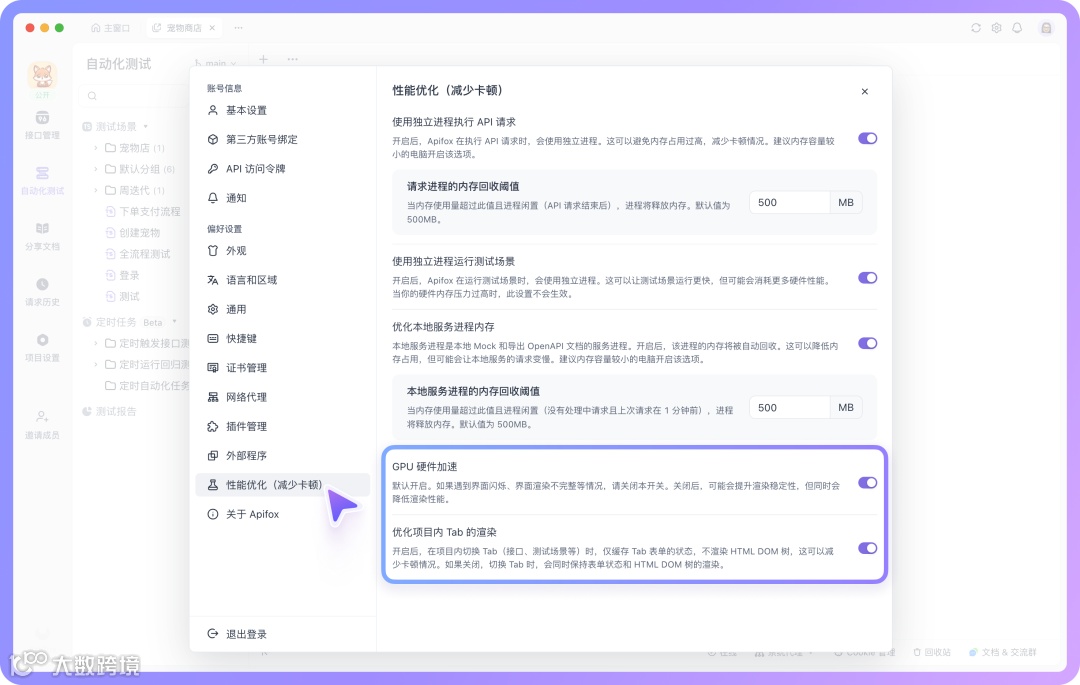Click the 关于 Apifox info icon

coord(213,514)
